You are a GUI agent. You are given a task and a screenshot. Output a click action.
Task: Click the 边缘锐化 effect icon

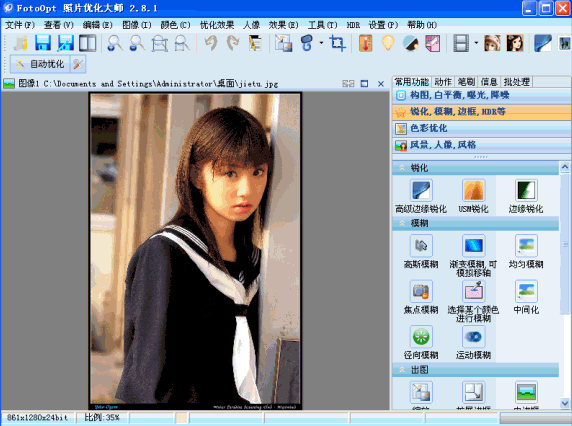coord(526,190)
